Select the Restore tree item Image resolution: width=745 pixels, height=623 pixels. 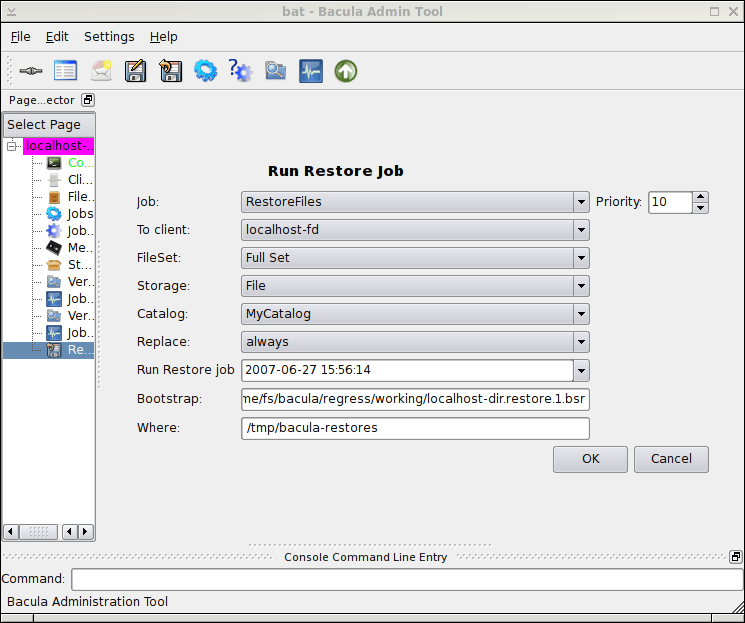point(70,350)
